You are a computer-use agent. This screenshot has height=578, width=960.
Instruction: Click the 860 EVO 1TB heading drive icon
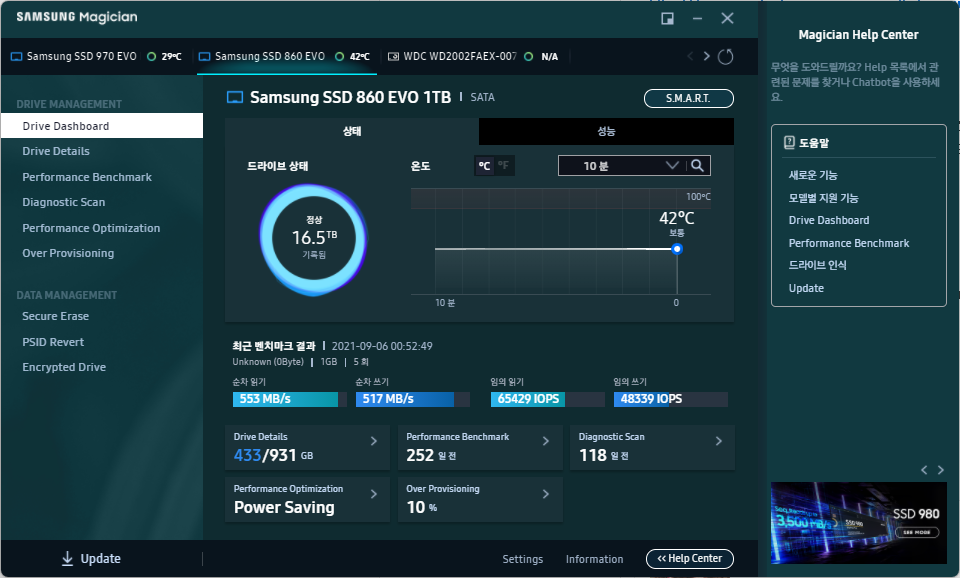click(235, 97)
